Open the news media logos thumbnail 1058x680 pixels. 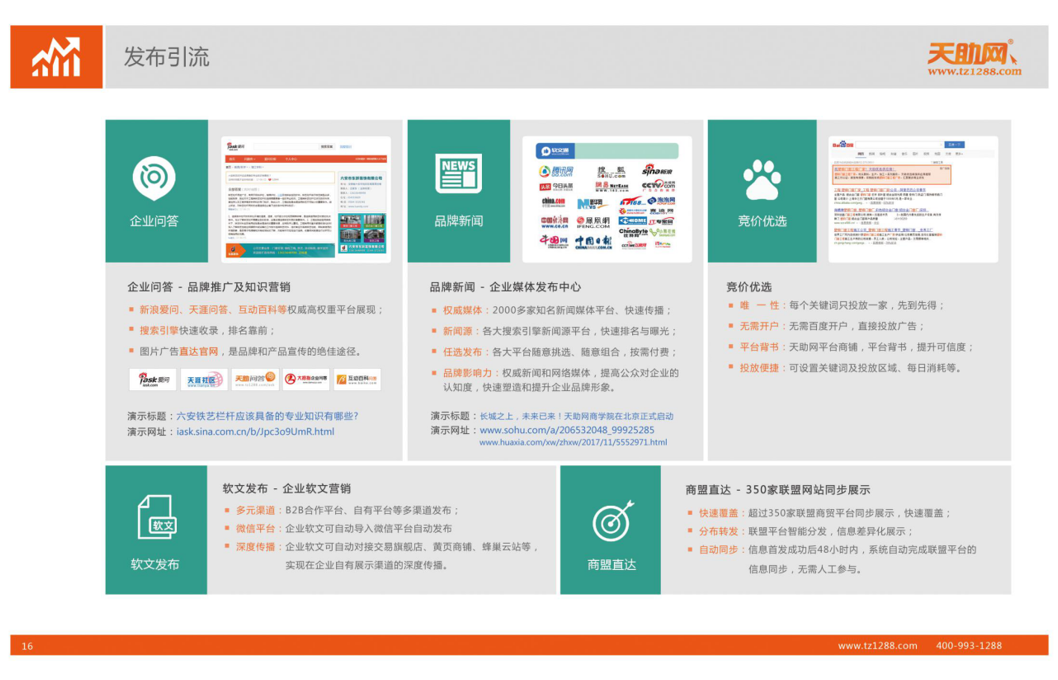(607, 200)
